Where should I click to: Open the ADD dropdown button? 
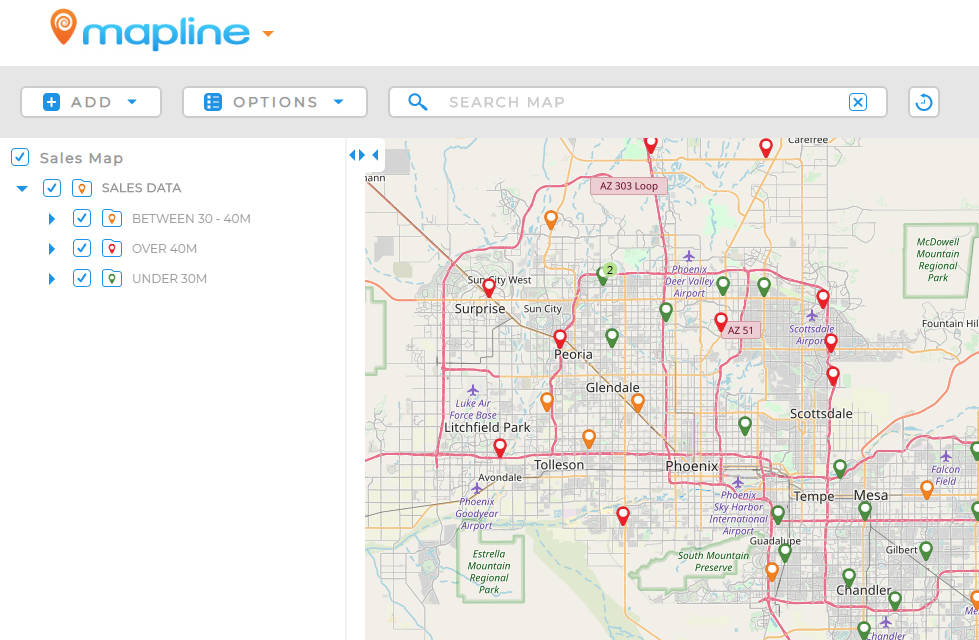click(91, 102)
